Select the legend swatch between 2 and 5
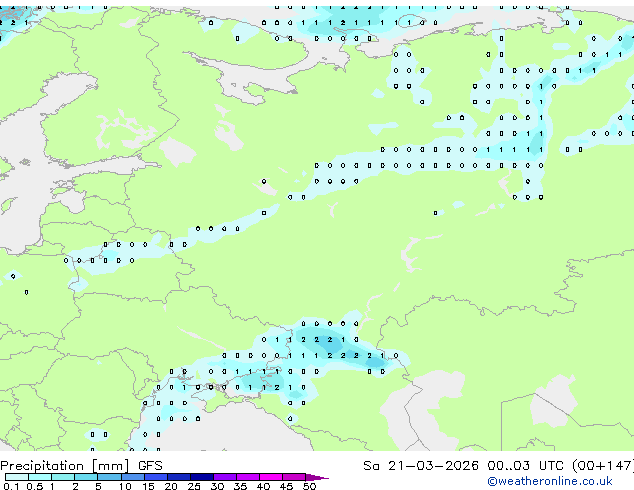Viewport: 634px width, 490px height. (x=86, y=477)
